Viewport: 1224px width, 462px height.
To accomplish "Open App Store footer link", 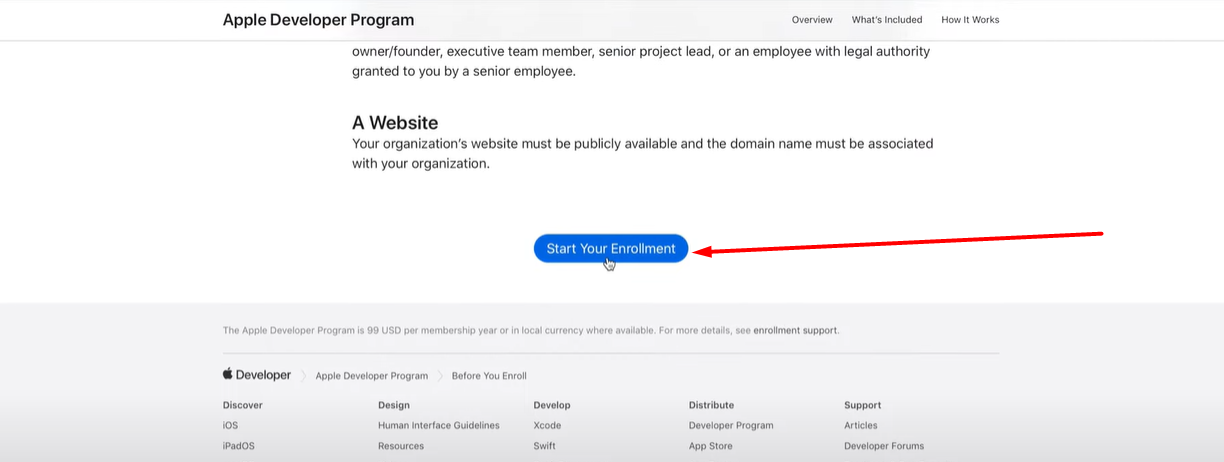I will coord(710,446).
